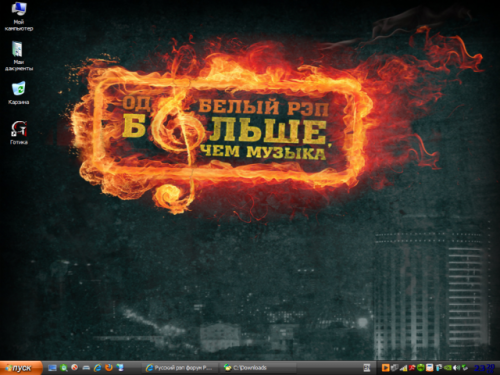The image size is (500, 375).
Task: Click the taskbar clock showing 23:20
Action: pyautogui.click(x=484, y=368)
